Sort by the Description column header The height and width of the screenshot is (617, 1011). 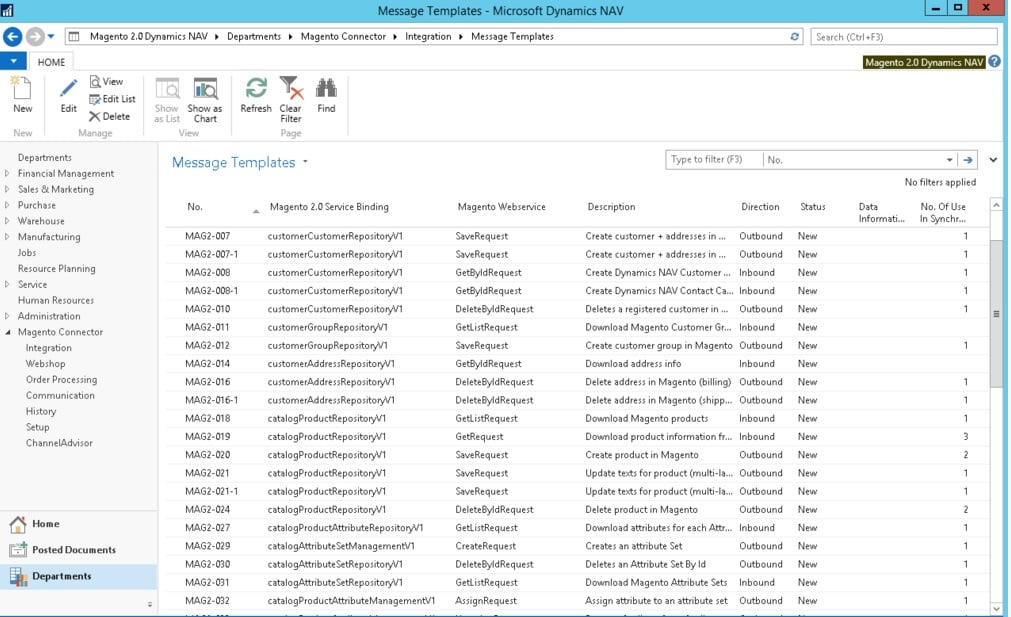tap(611, 207)
